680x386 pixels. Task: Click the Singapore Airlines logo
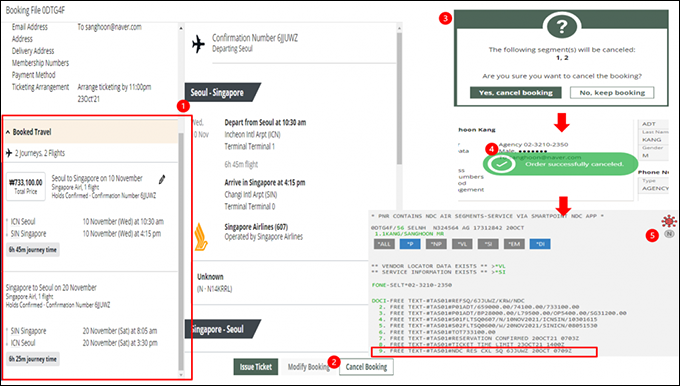click(x=200, y=237)
